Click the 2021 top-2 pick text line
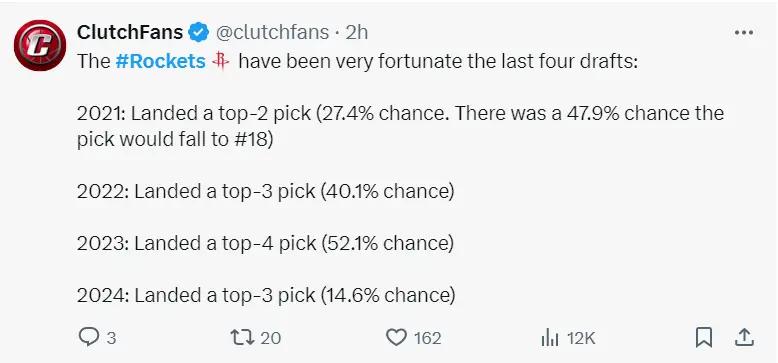 click(x=400, y=126)
